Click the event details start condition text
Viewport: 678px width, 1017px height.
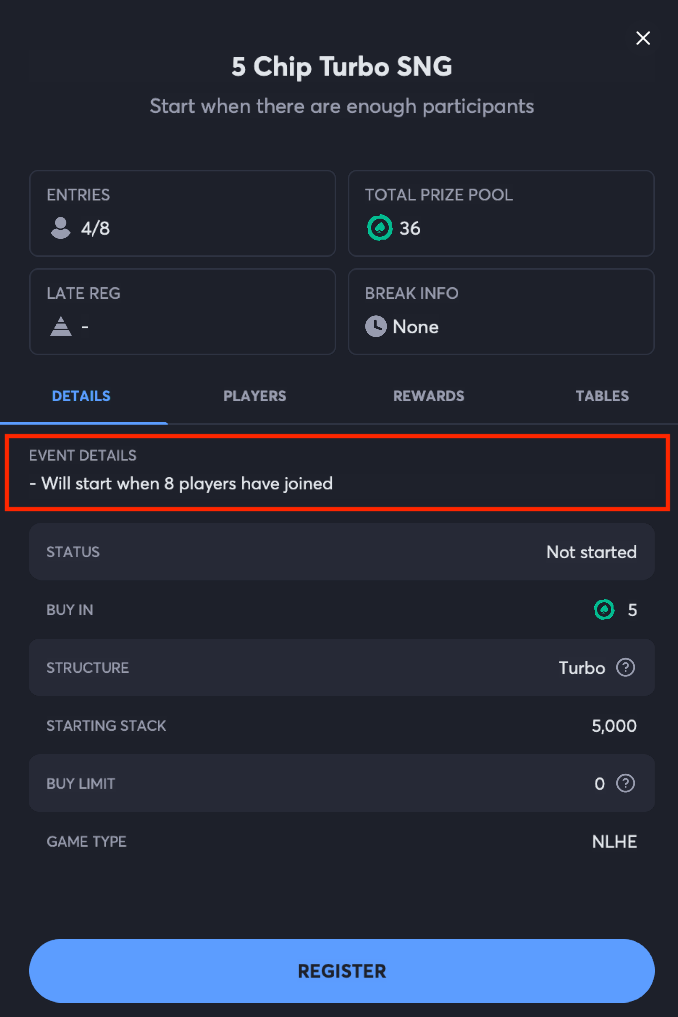(187, 484)
